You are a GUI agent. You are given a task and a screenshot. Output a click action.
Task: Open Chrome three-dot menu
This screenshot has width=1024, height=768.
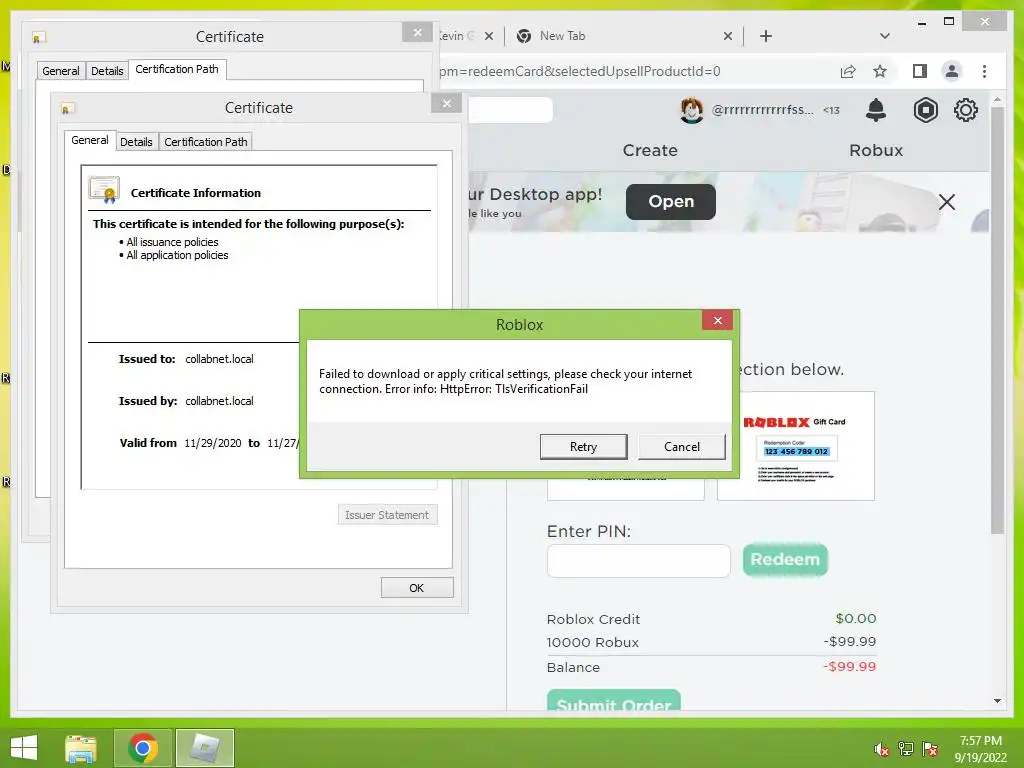click(984, 71)
